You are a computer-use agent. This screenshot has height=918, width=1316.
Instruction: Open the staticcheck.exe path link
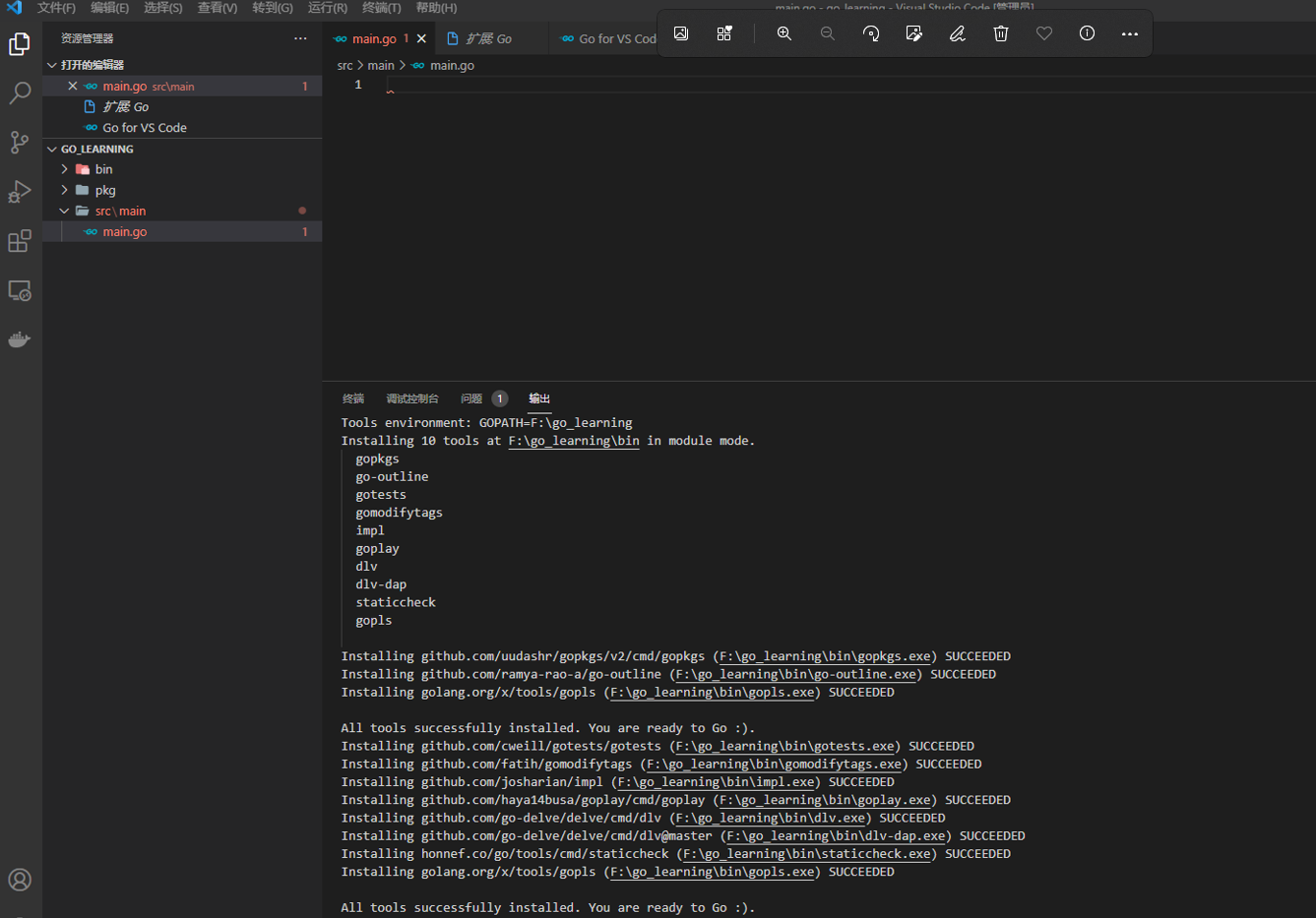point(807,854)
